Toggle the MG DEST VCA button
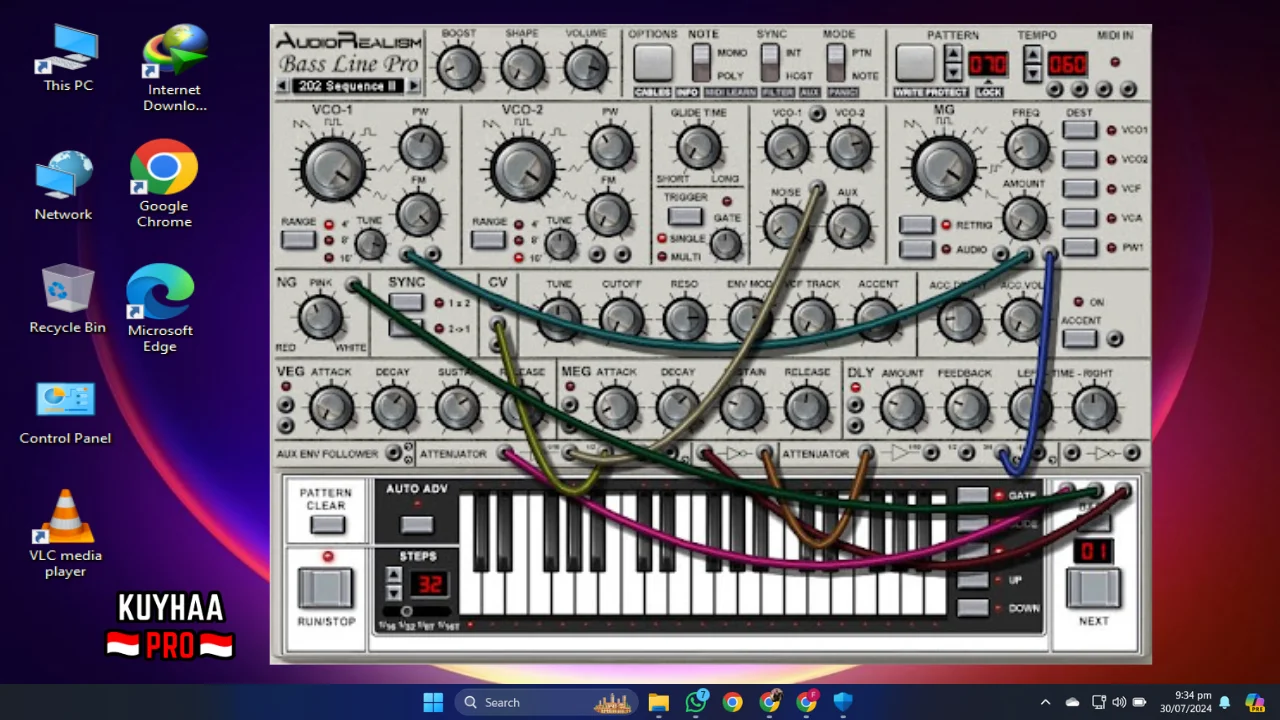 [x=1079, y=217]
